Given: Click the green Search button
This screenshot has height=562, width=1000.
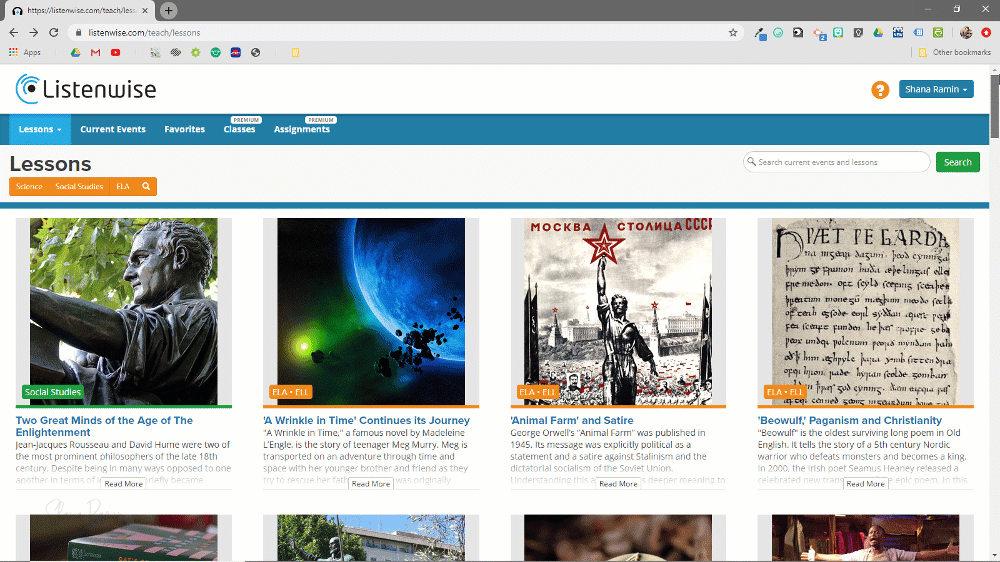Looking at the screenshot, I should pos(957,162).
